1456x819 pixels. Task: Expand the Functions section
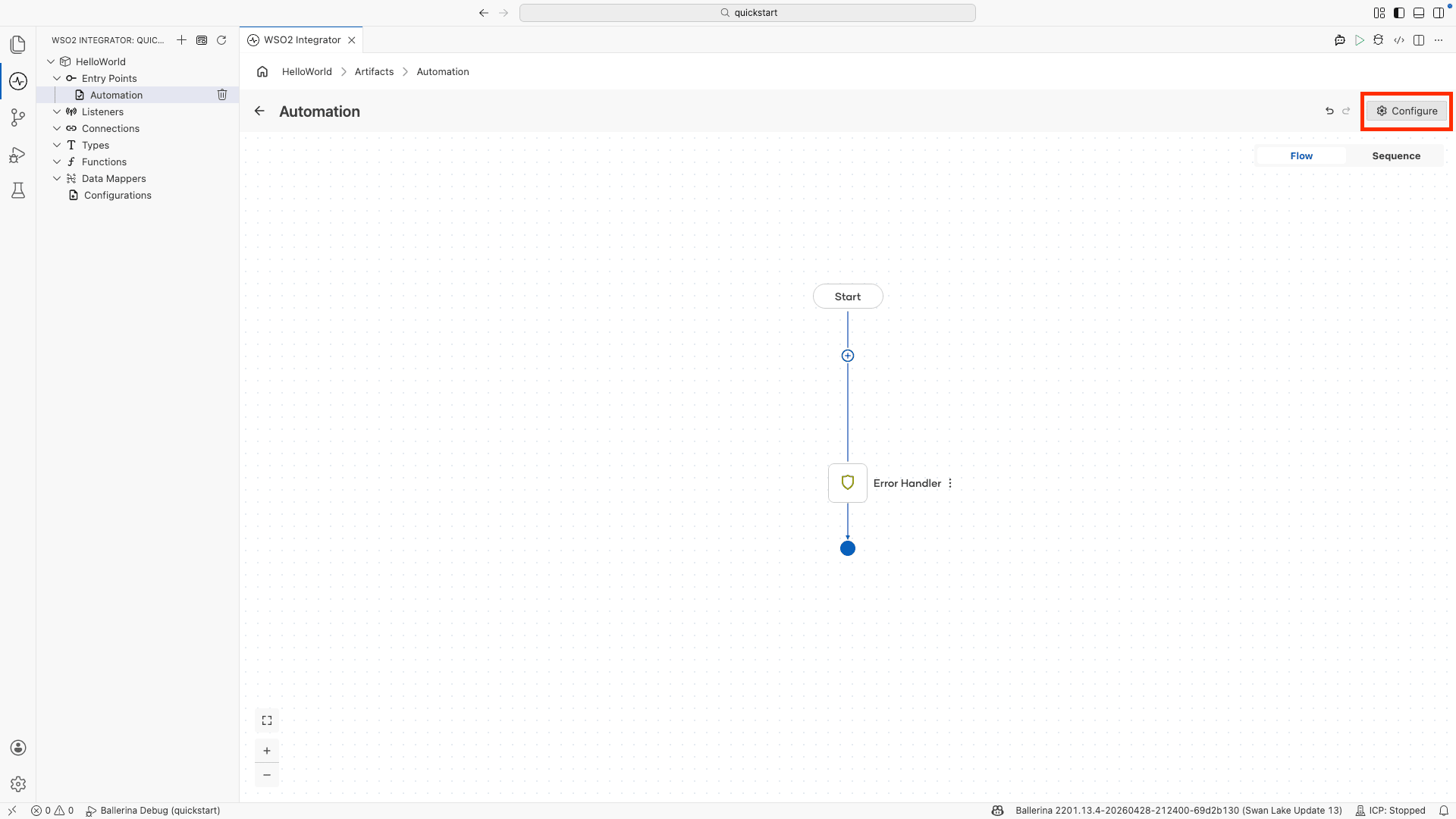(57, 162)
